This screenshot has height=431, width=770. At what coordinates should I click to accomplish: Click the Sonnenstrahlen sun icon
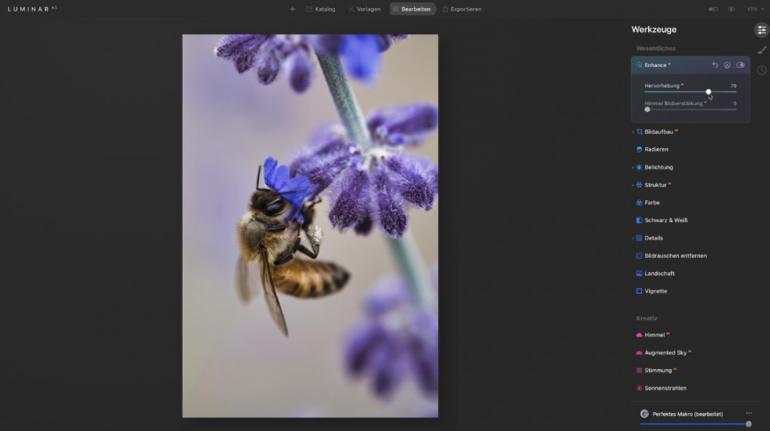(639, 388)
